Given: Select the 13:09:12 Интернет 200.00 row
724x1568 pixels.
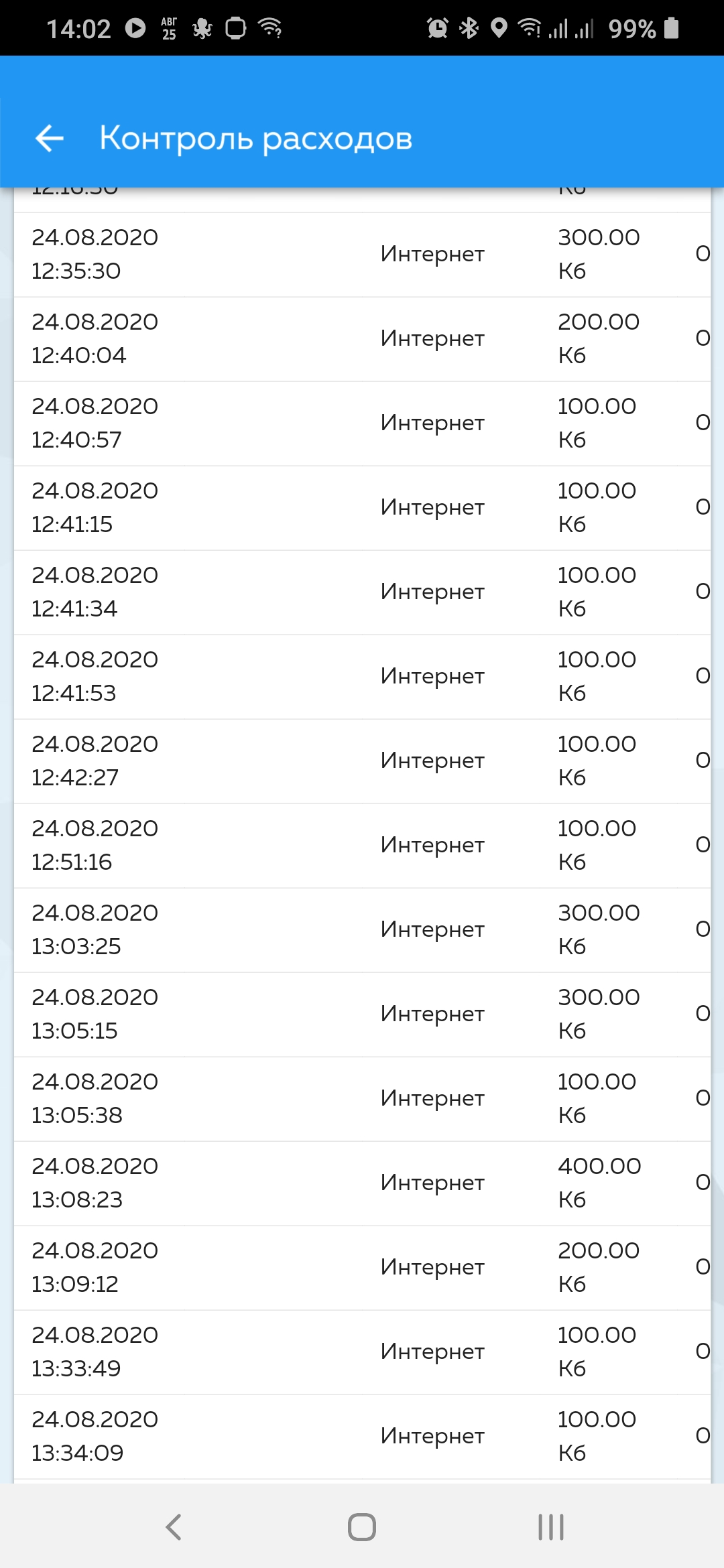Looking at the screenshot, I should tap(363, 1268).
